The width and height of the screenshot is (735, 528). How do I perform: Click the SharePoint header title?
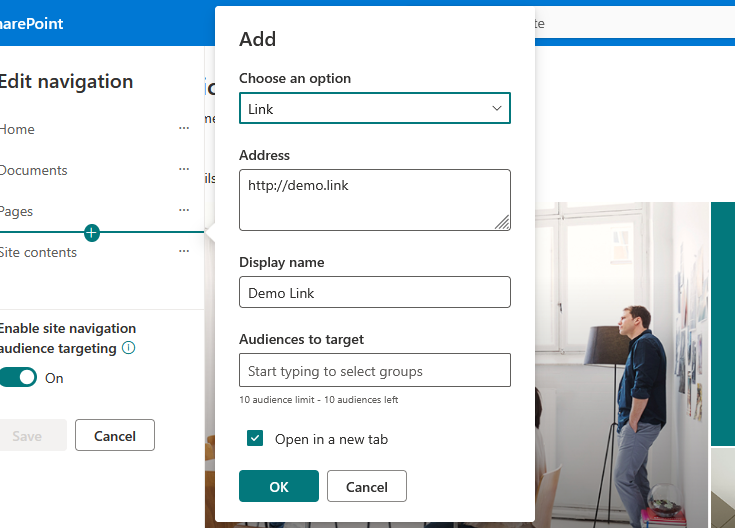(31, 23)
